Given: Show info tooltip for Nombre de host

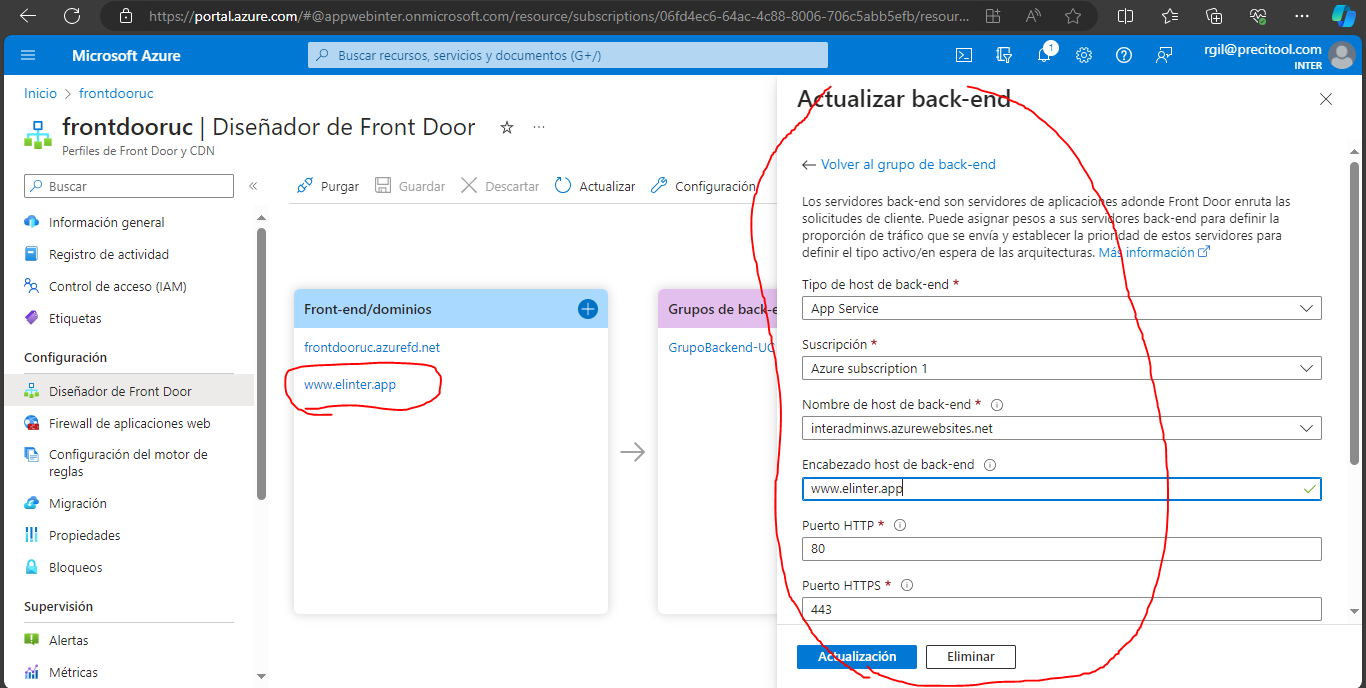Looking at the screenshot, I should pyautogui.click(x=997, y=405).
